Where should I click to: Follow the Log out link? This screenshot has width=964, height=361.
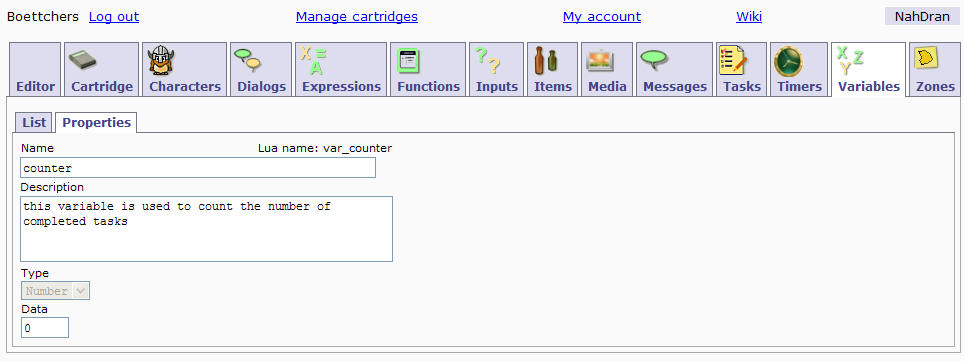pyautogui.click(x=114, y=17)
